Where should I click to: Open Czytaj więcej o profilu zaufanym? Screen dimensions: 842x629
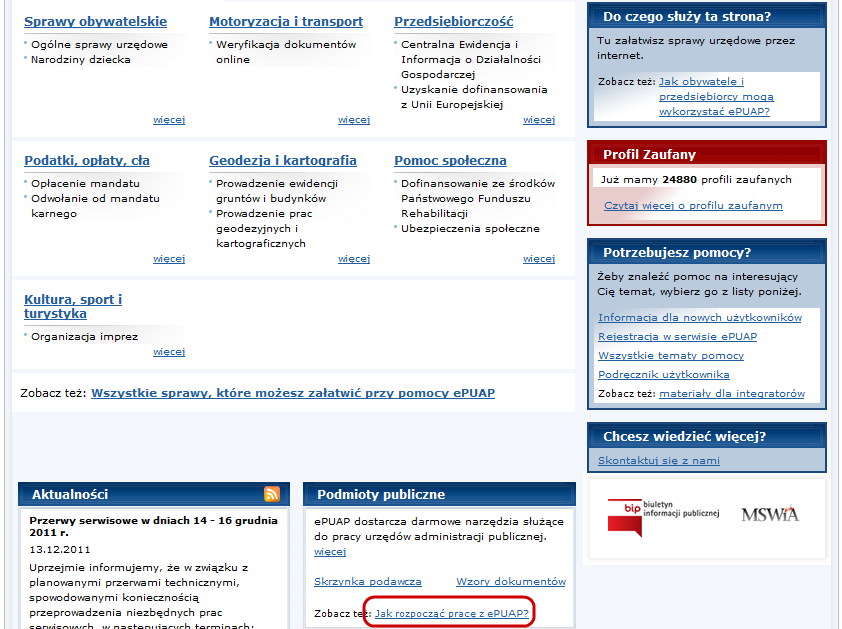[693, 205]
